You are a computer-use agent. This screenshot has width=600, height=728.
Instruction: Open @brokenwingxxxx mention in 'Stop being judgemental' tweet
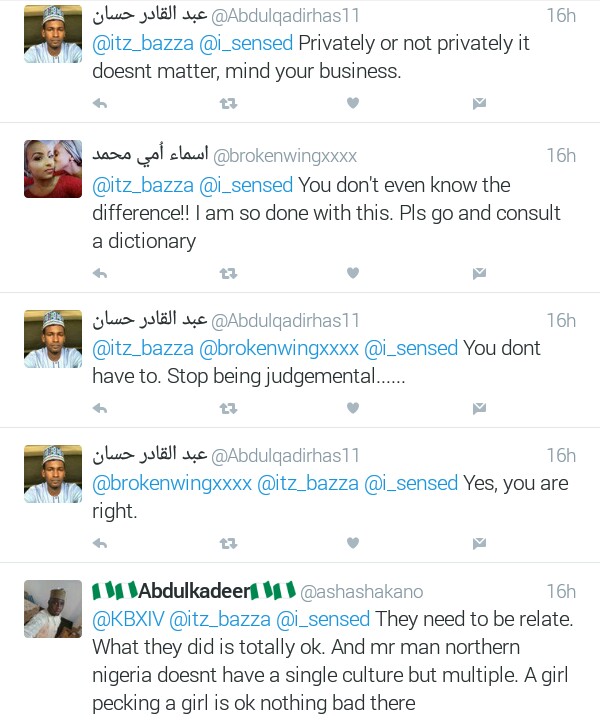279,348
